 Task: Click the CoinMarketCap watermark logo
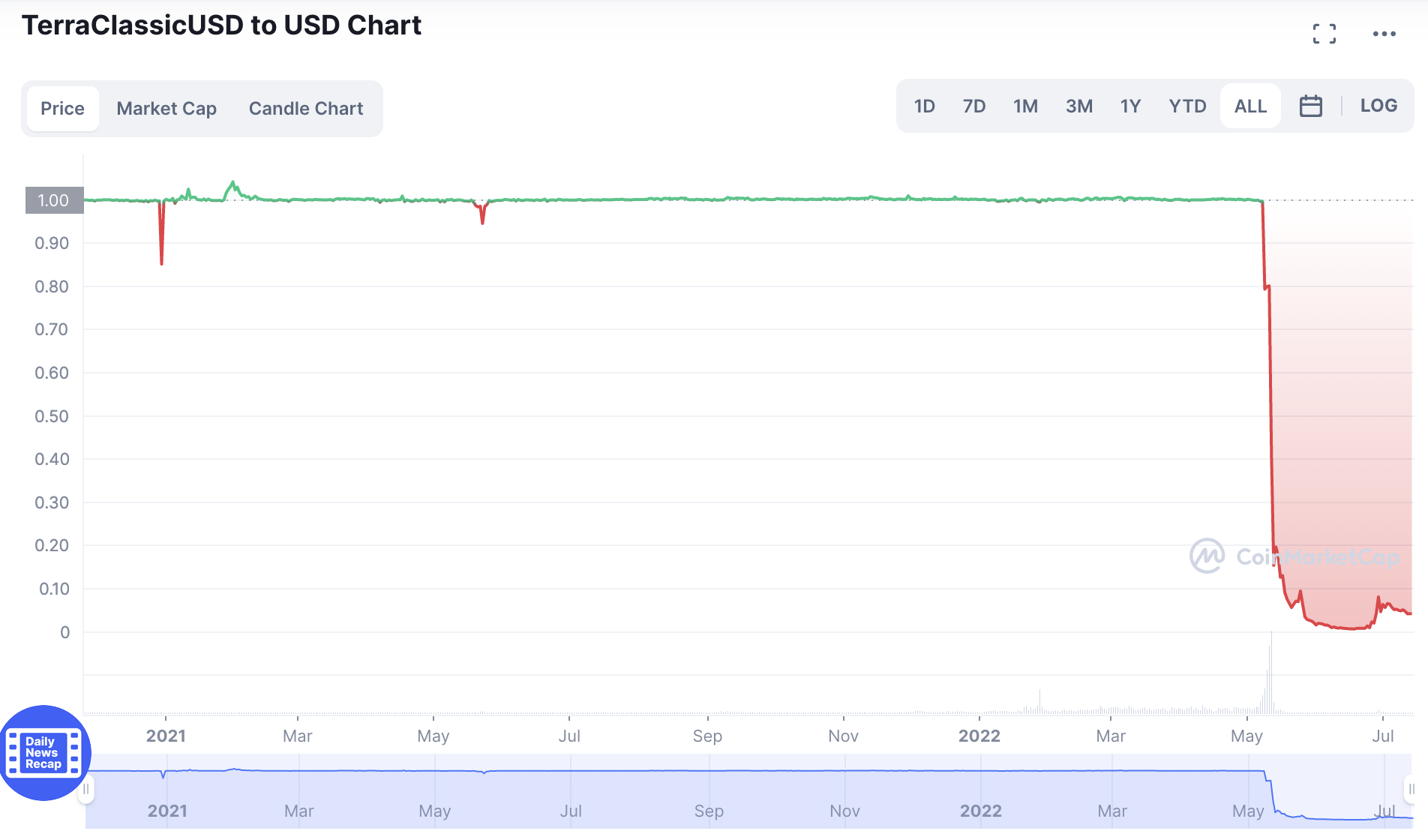pyautogui.click(x=1207, y=556)
